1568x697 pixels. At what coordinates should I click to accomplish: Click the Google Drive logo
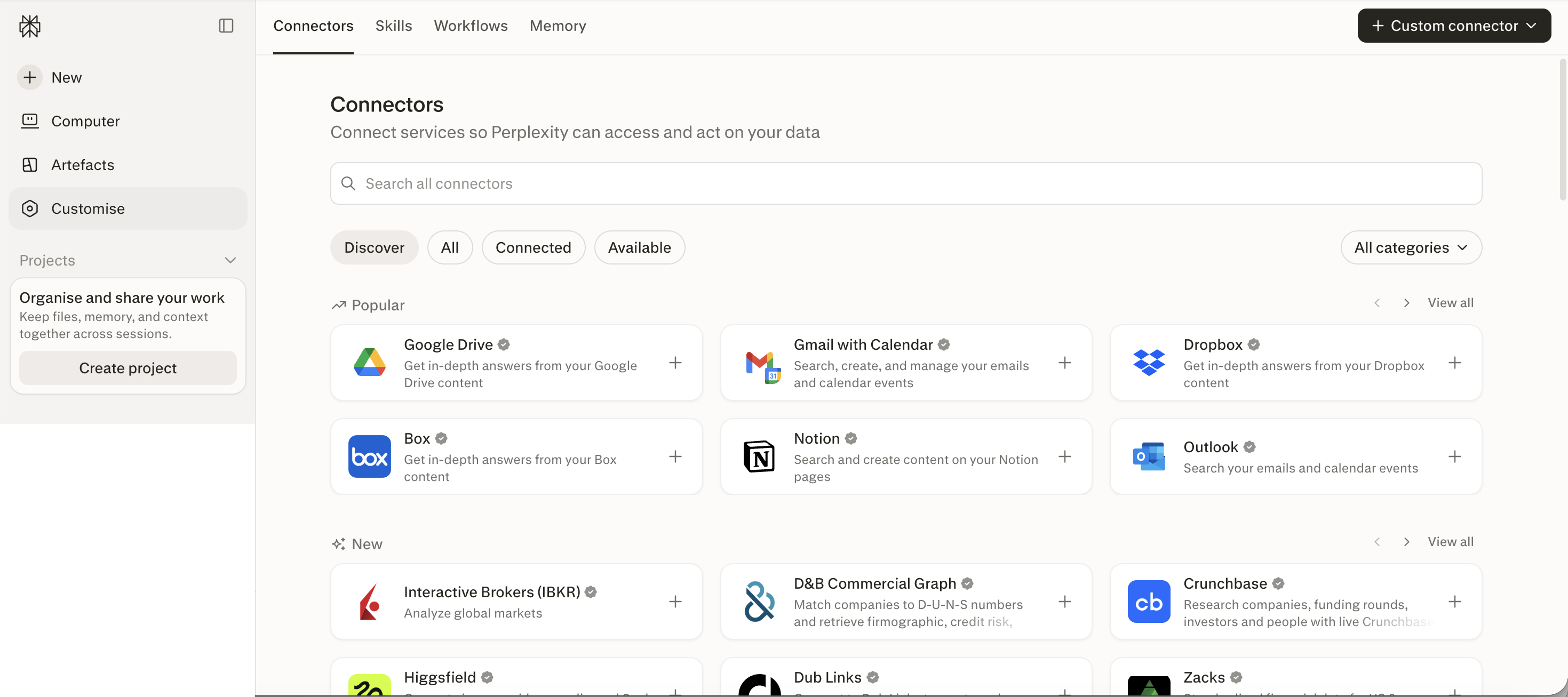pos(370,363)
